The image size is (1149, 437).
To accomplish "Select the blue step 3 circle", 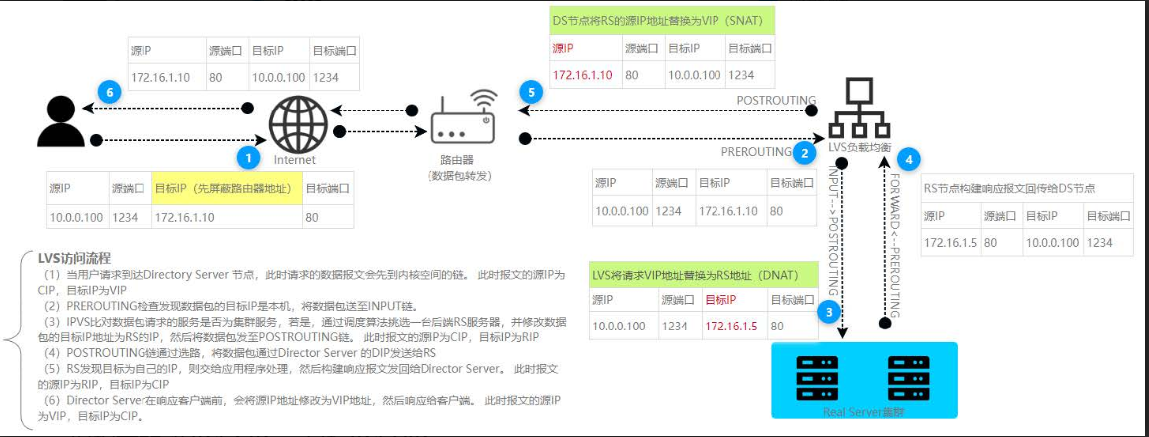I will click(x=826, y=312).
